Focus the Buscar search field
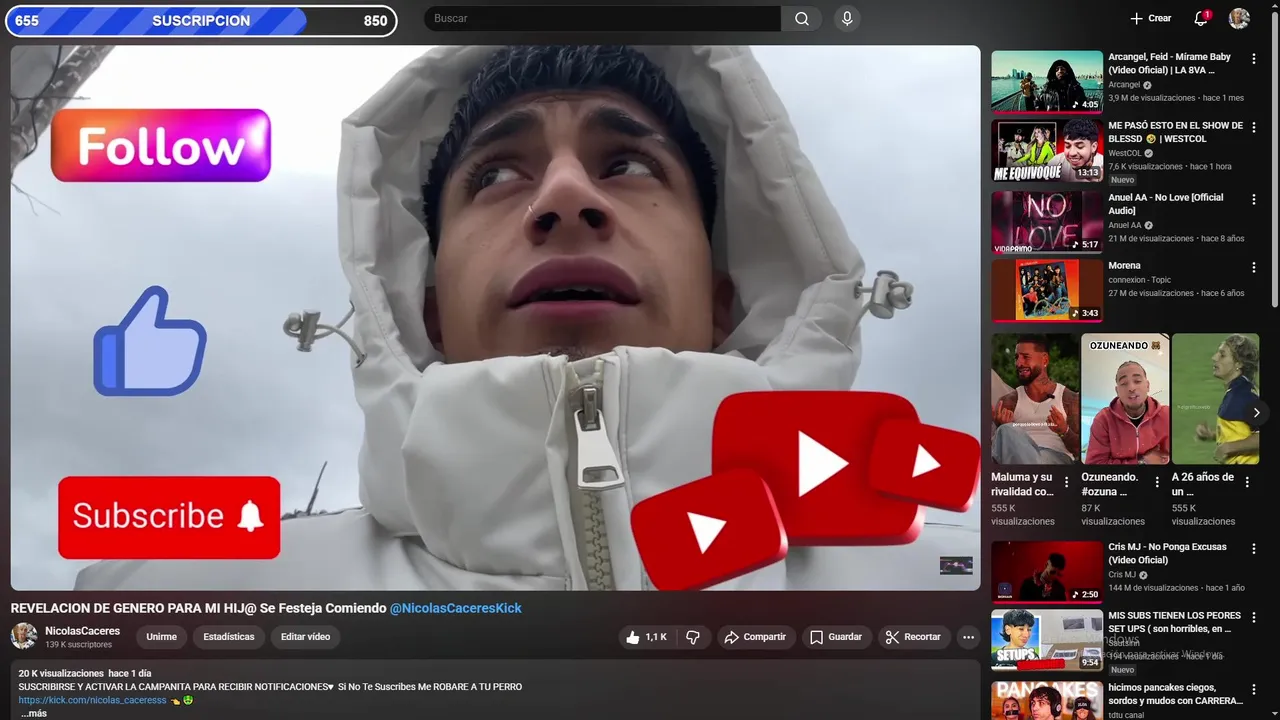 602,19
